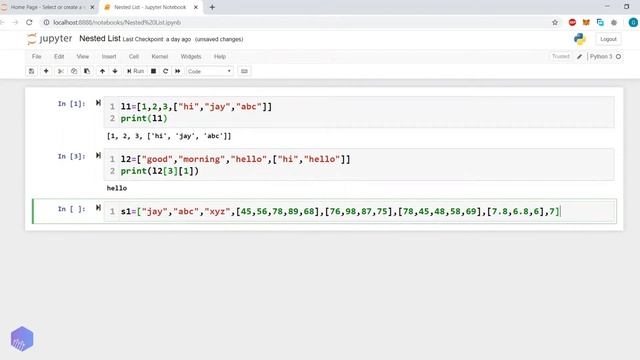Screen dimensions: 640x360
Task: Click into the l2 code cell
Action: coord(359,164)
